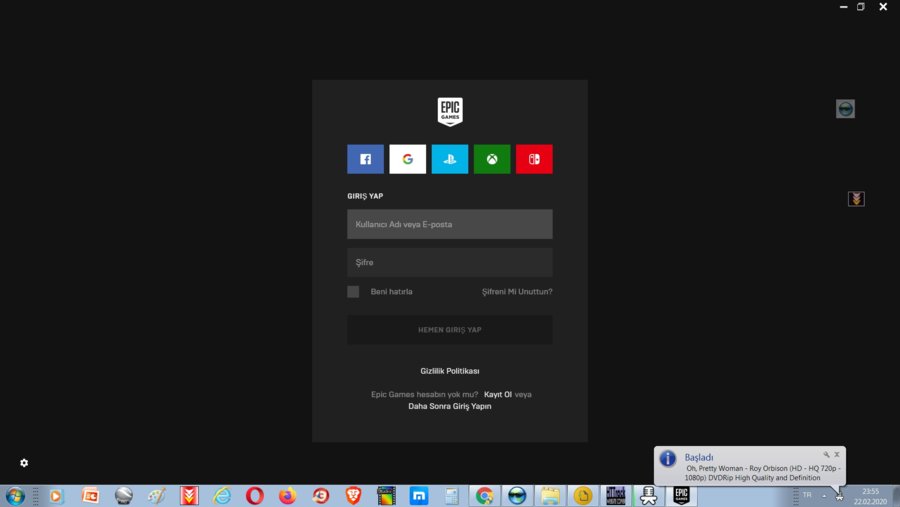
Task: Sign in with PlayStation Network
Action: (x=449, y=159)
